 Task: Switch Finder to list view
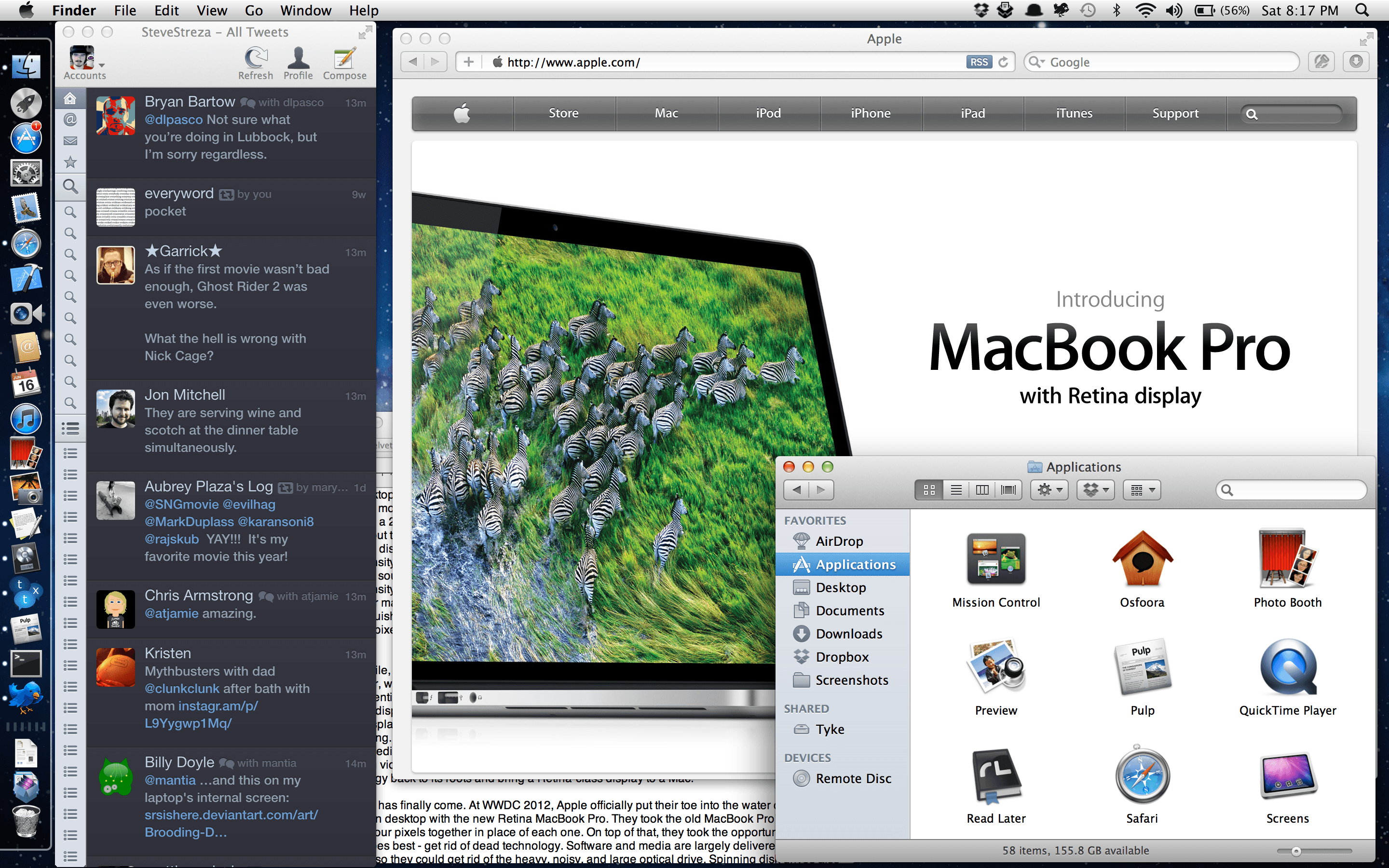point(955,489)
